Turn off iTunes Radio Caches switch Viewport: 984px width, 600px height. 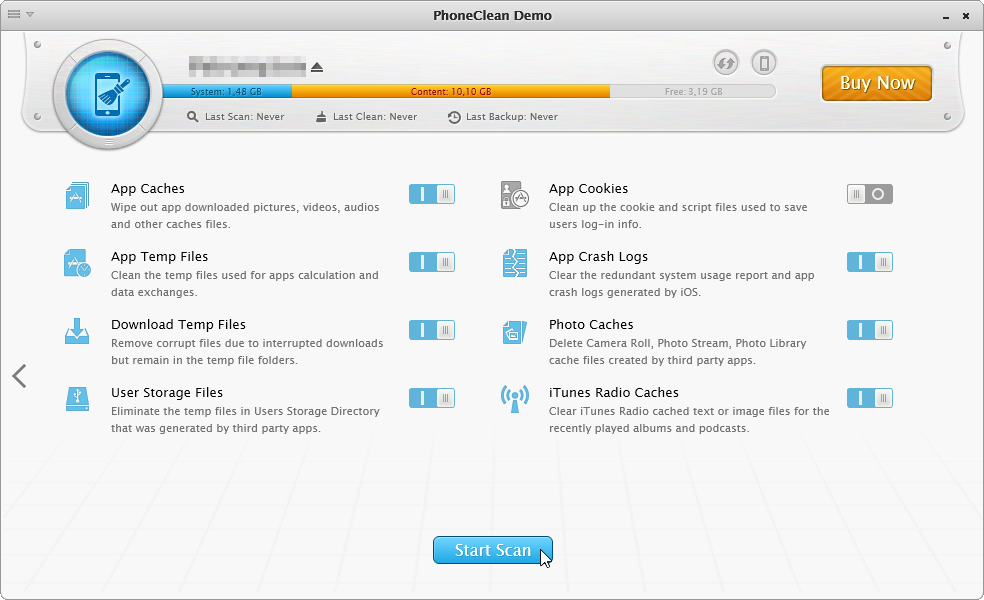(x=870, y=398)
